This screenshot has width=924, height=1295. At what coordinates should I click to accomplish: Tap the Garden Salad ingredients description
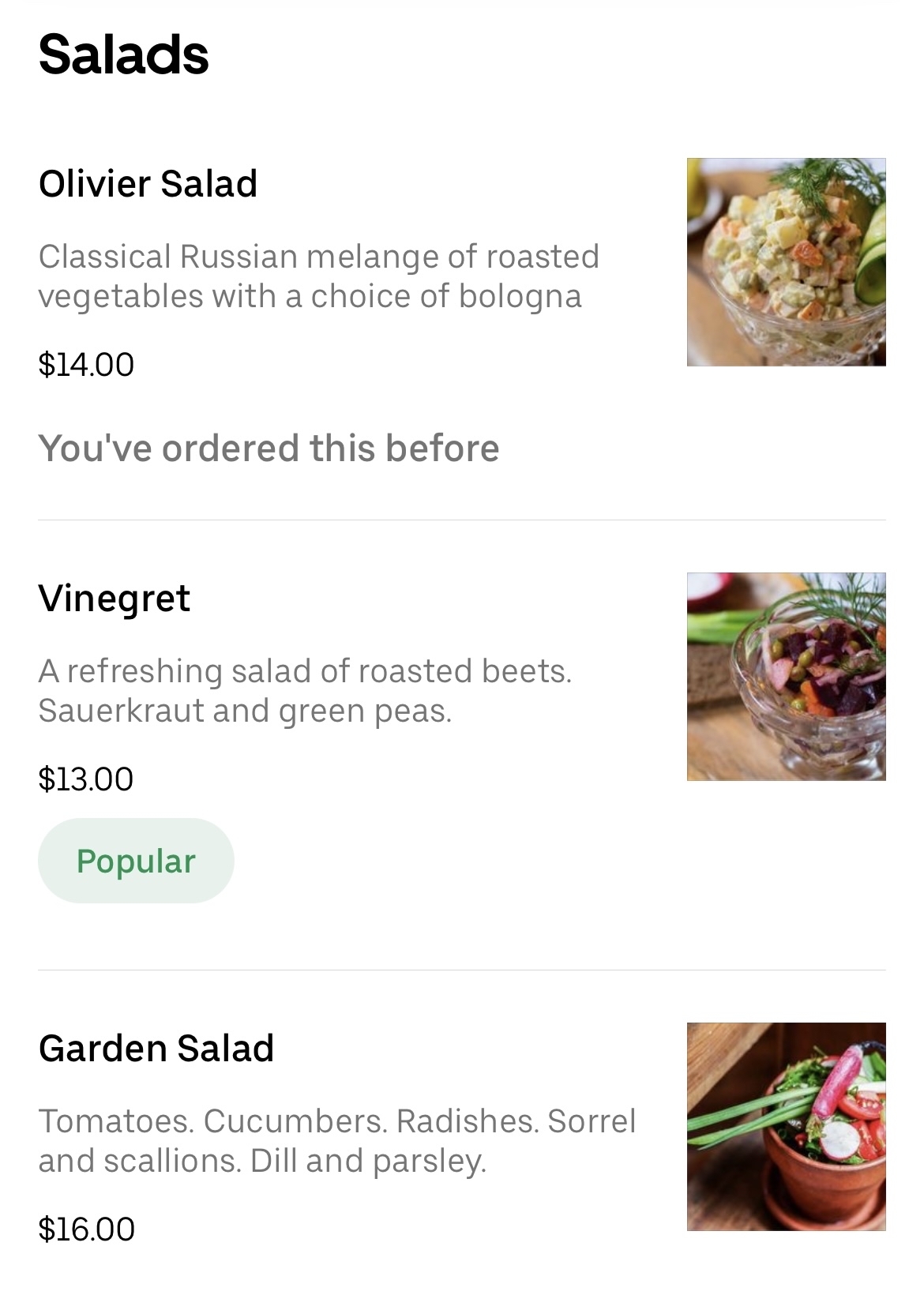coord(336,1141)
